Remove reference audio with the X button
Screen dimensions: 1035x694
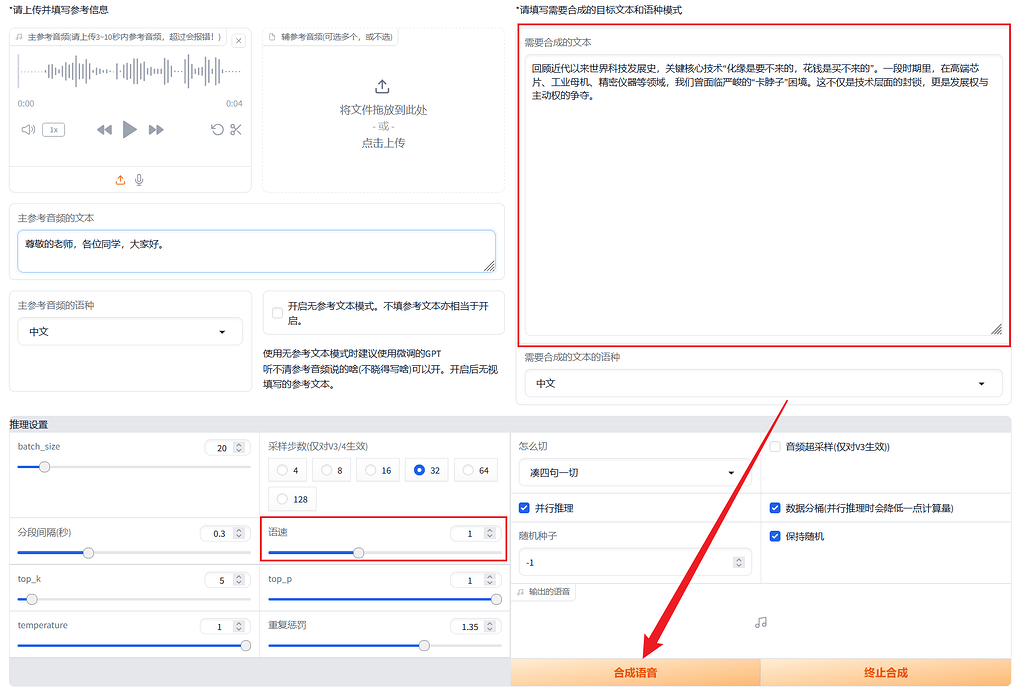pos(238,41)
